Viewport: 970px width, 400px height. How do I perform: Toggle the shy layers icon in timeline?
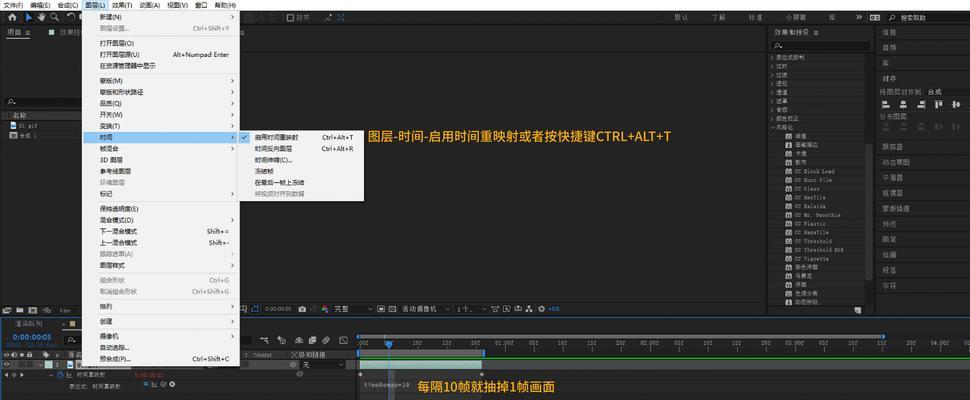[298, 340]
